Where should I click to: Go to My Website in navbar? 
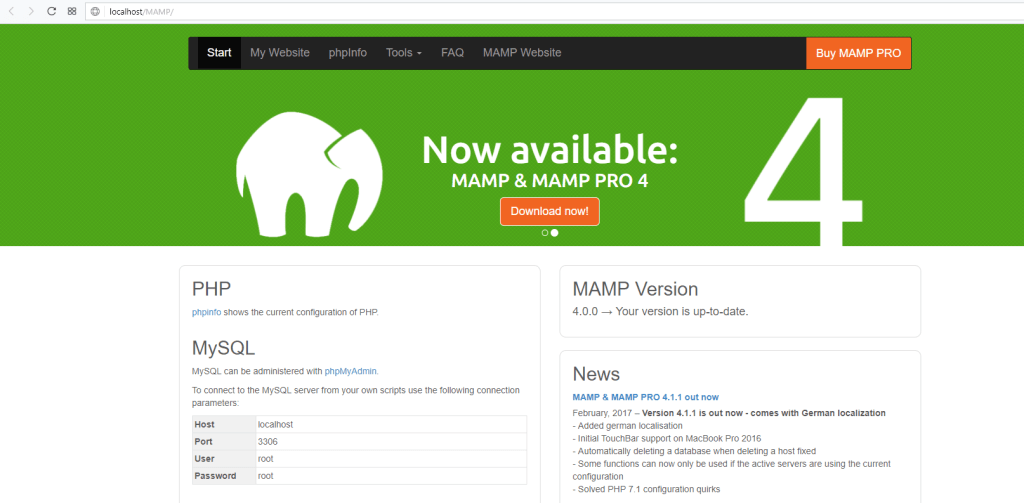[280, 53]
